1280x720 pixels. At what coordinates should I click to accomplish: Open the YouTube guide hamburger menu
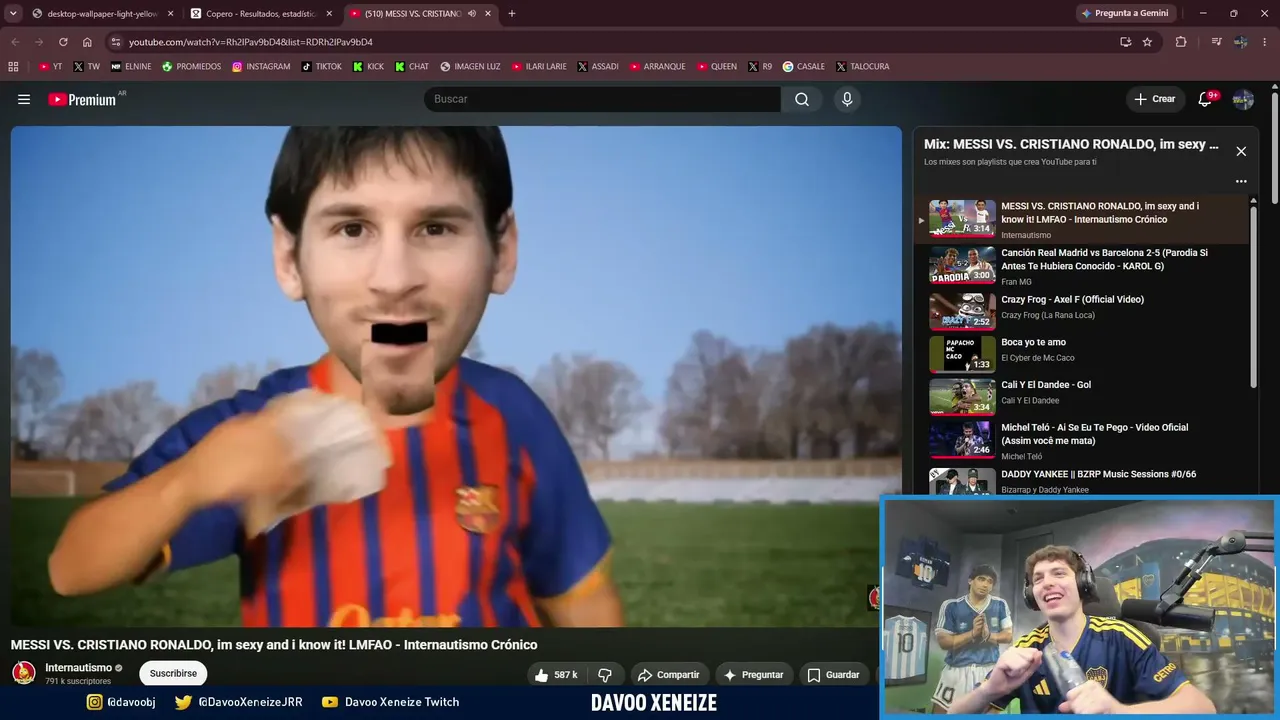point(24,99)
